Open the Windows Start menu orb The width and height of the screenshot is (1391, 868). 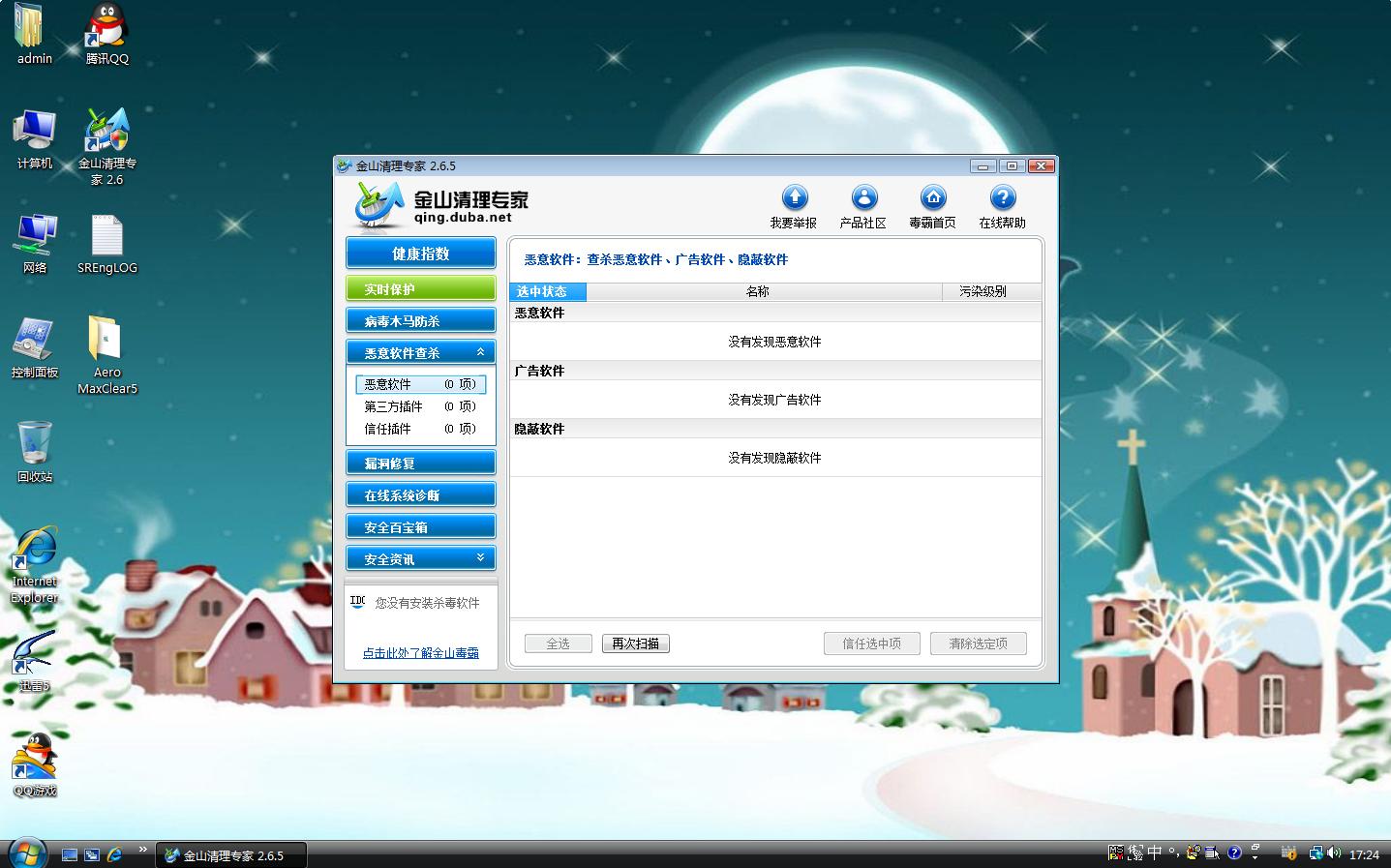[27, 853]
